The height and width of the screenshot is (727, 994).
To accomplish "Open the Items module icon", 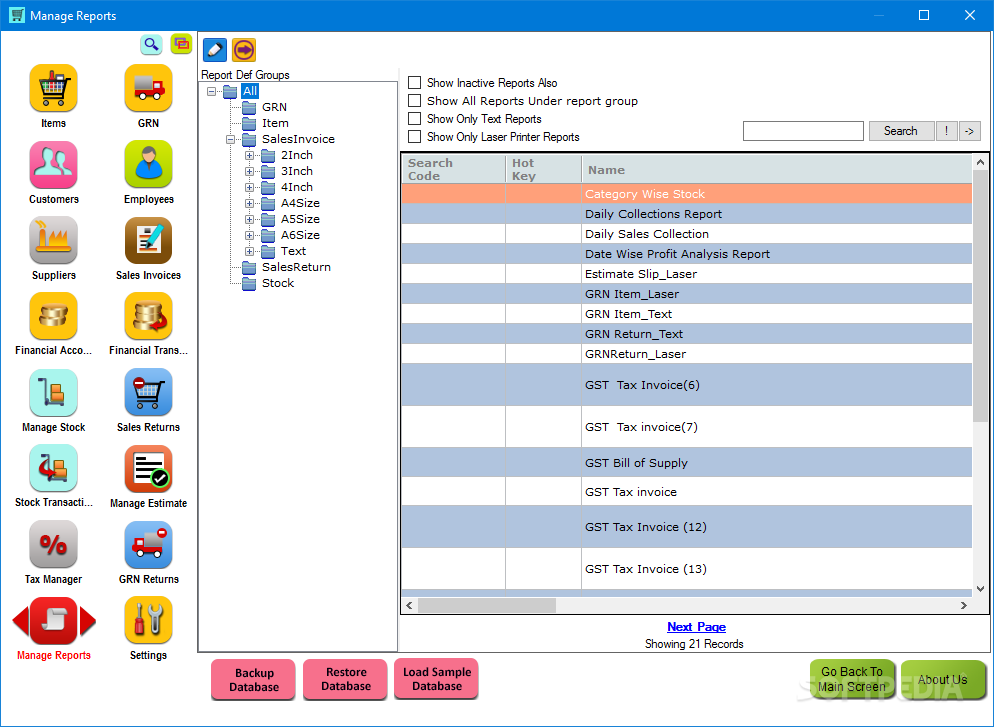I will 53,88.
